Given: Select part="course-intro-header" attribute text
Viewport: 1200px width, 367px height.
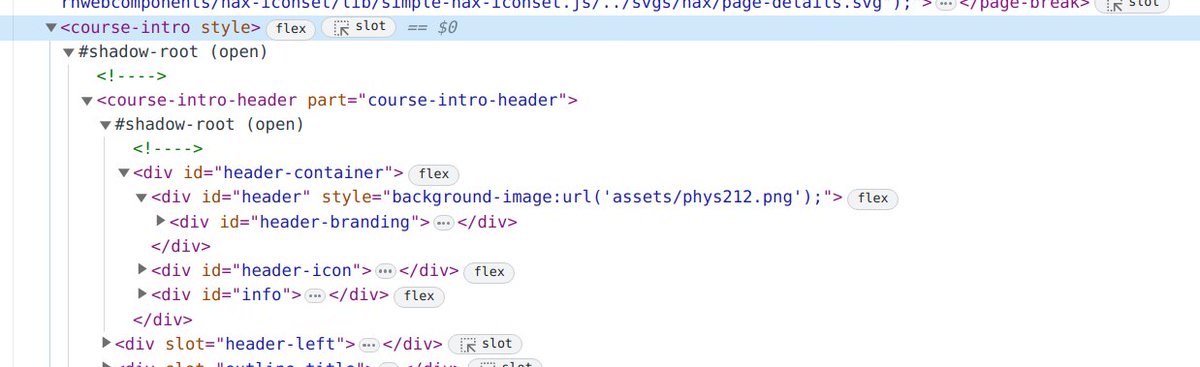Looking at the screenshot, I should 437,101.
